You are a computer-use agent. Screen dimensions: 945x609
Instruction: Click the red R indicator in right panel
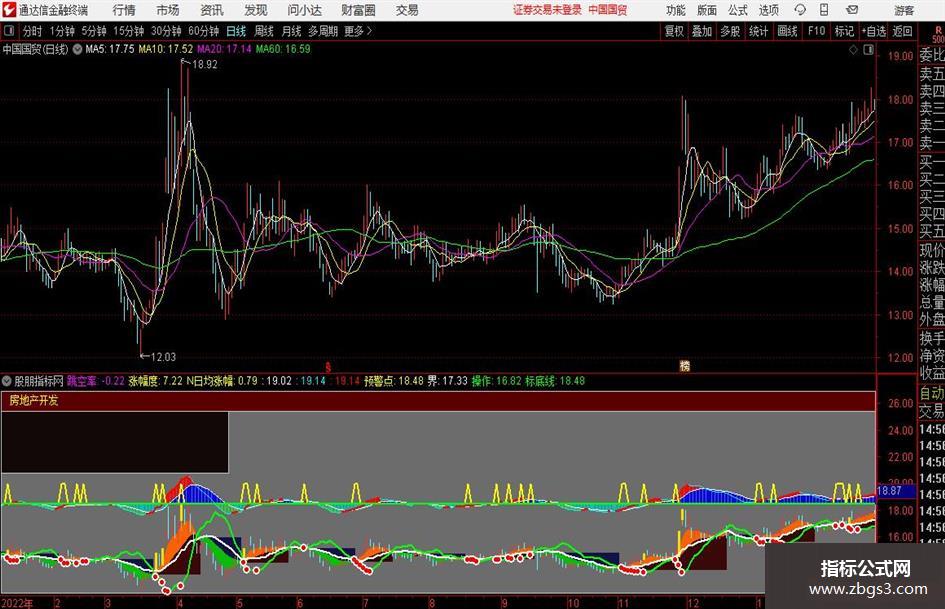tap(938, 30)
